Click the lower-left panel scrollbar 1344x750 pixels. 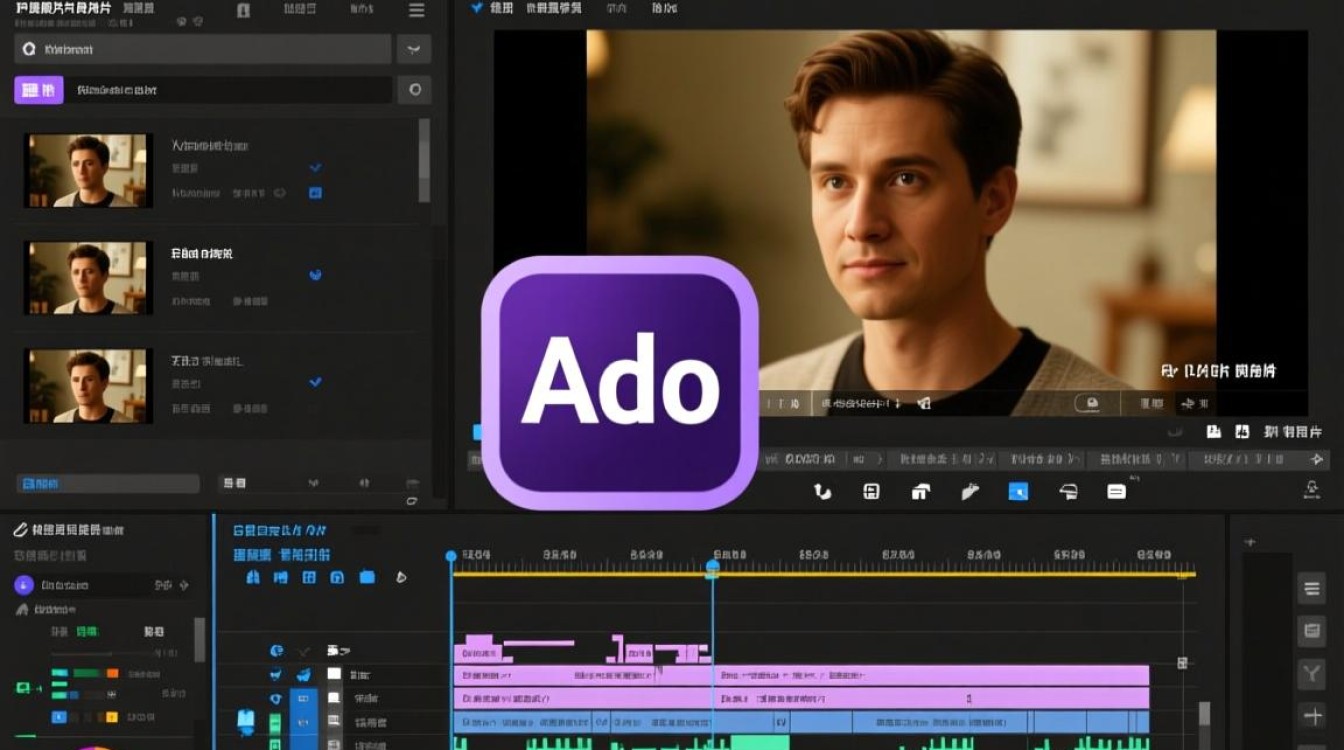pyautogui.click(x=199, y=639)
